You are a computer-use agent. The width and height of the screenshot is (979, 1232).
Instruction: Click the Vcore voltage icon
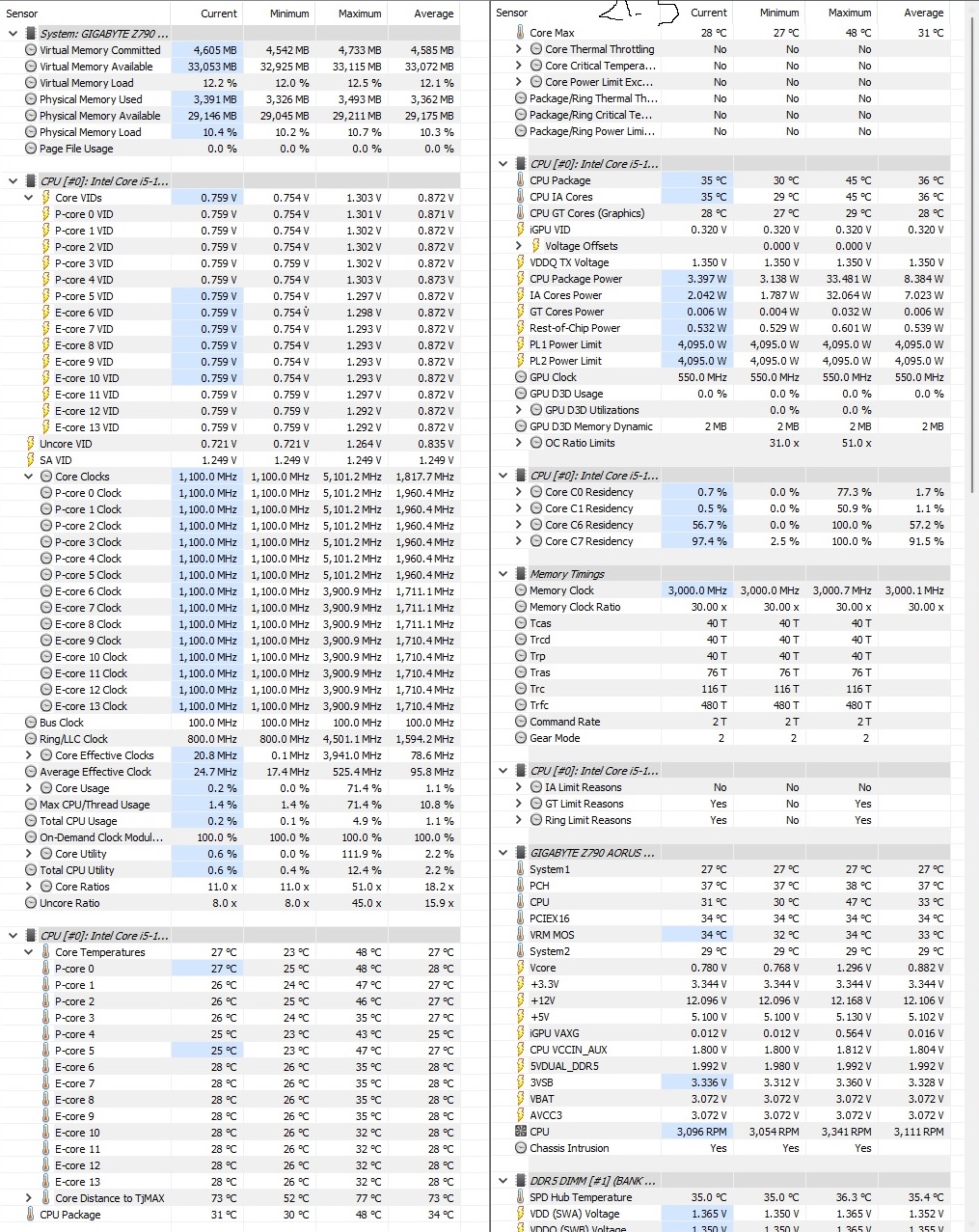click(520, 968)
